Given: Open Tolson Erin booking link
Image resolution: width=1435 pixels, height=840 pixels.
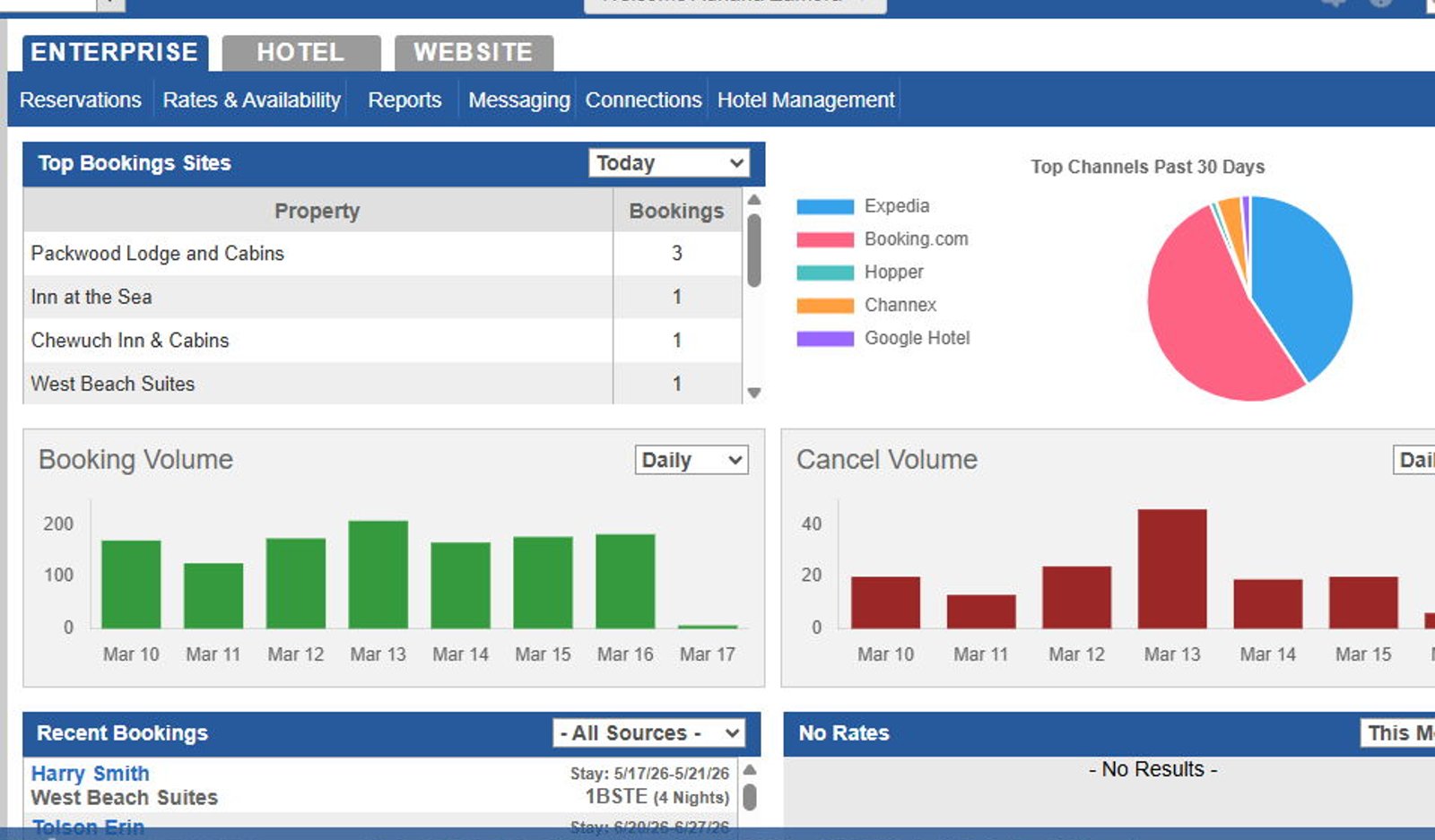Looking at the screenshot, I should click(x=88, y=827).
